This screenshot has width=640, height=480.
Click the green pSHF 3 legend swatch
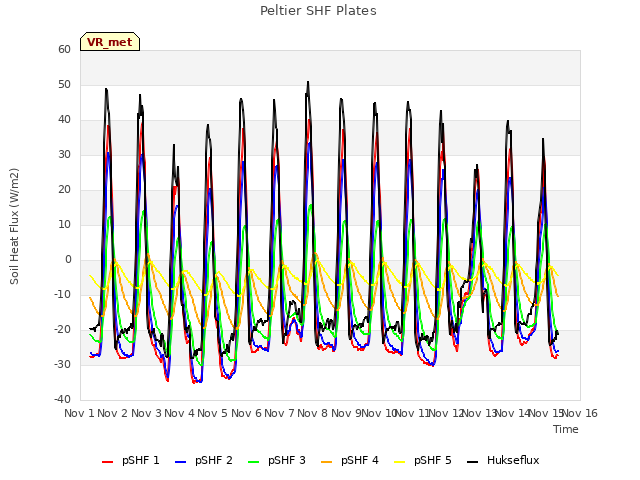point(253,462)
